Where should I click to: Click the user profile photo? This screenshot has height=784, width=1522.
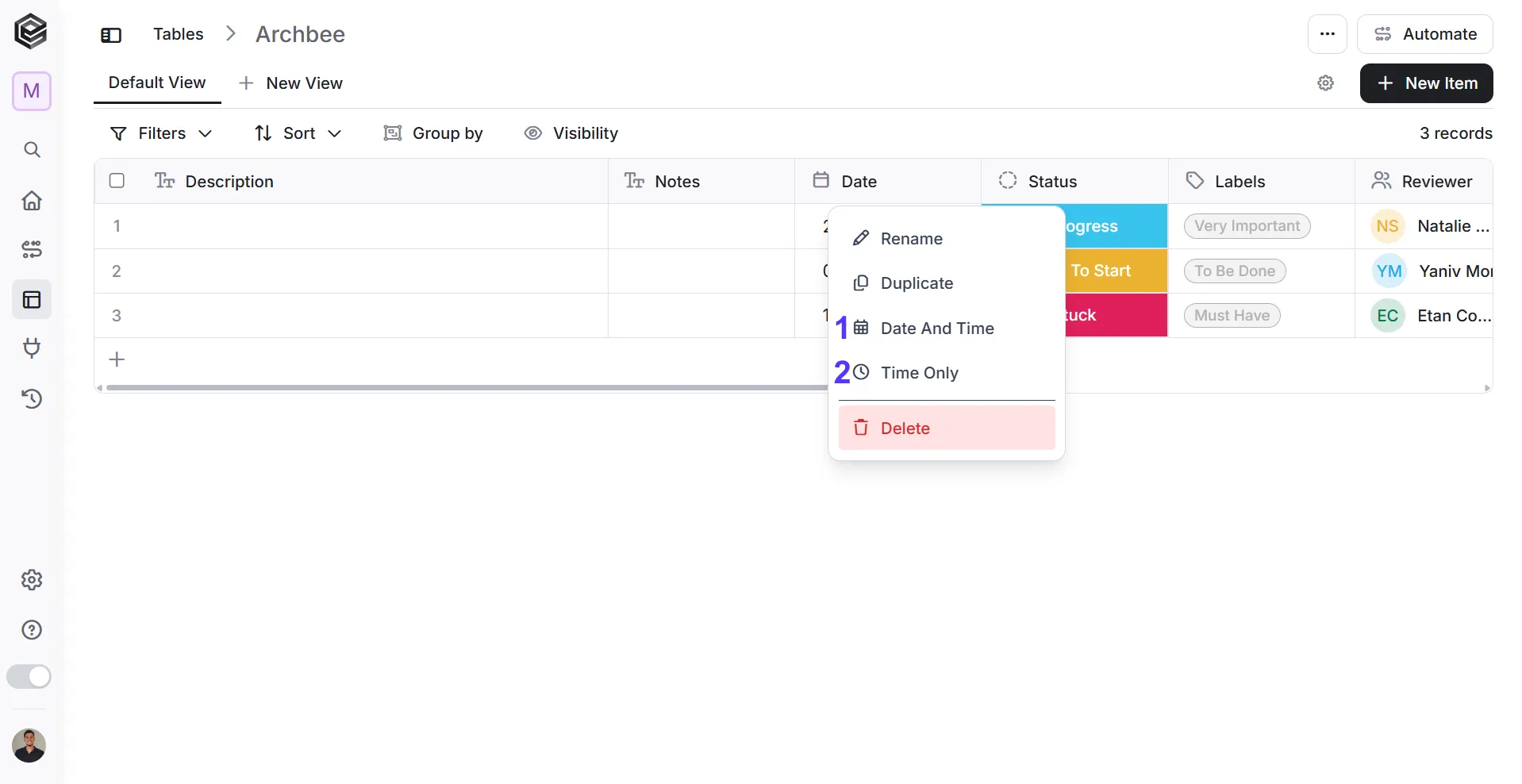[29, 745]
